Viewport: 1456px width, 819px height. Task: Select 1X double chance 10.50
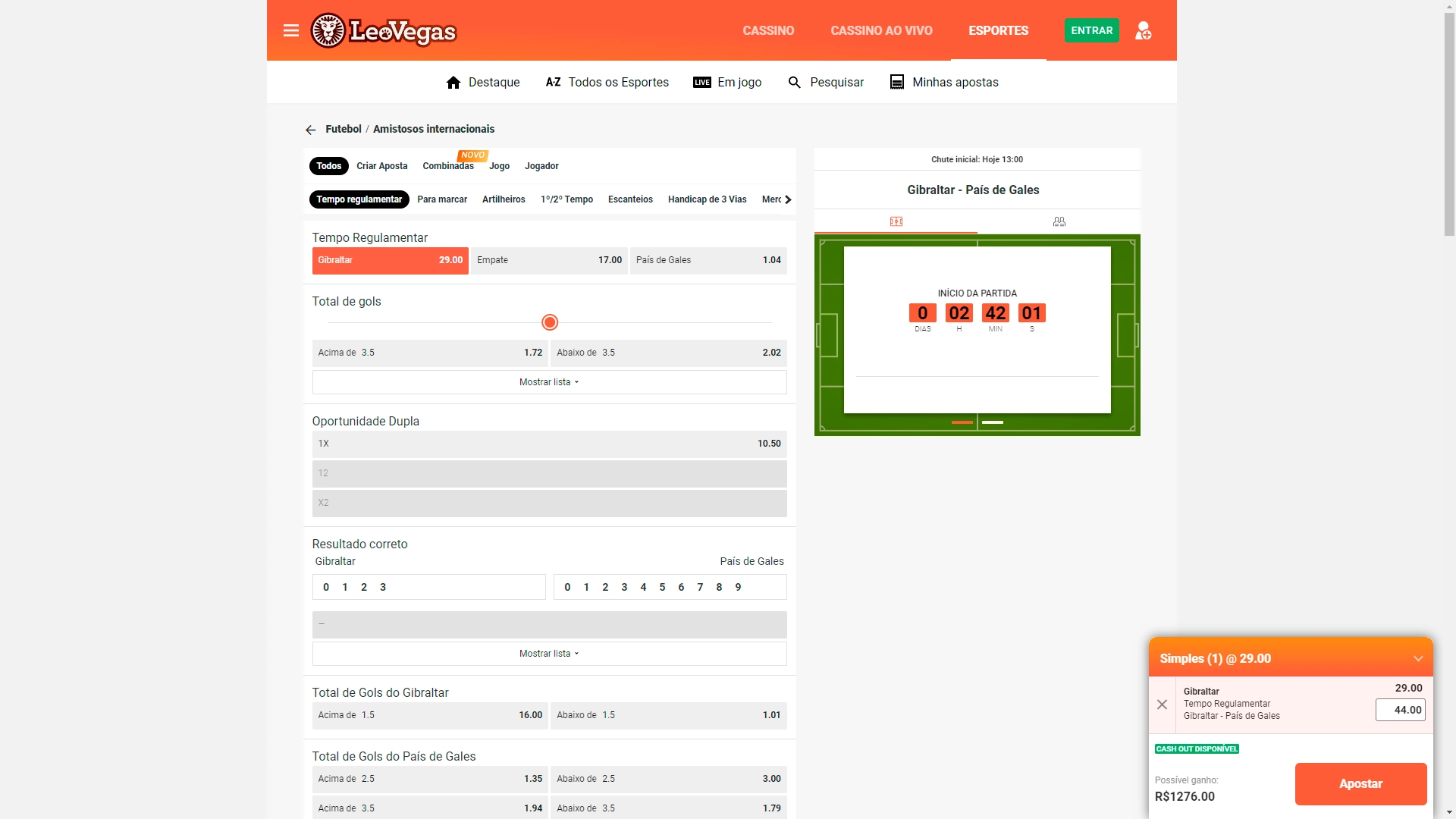pos(550,444)
